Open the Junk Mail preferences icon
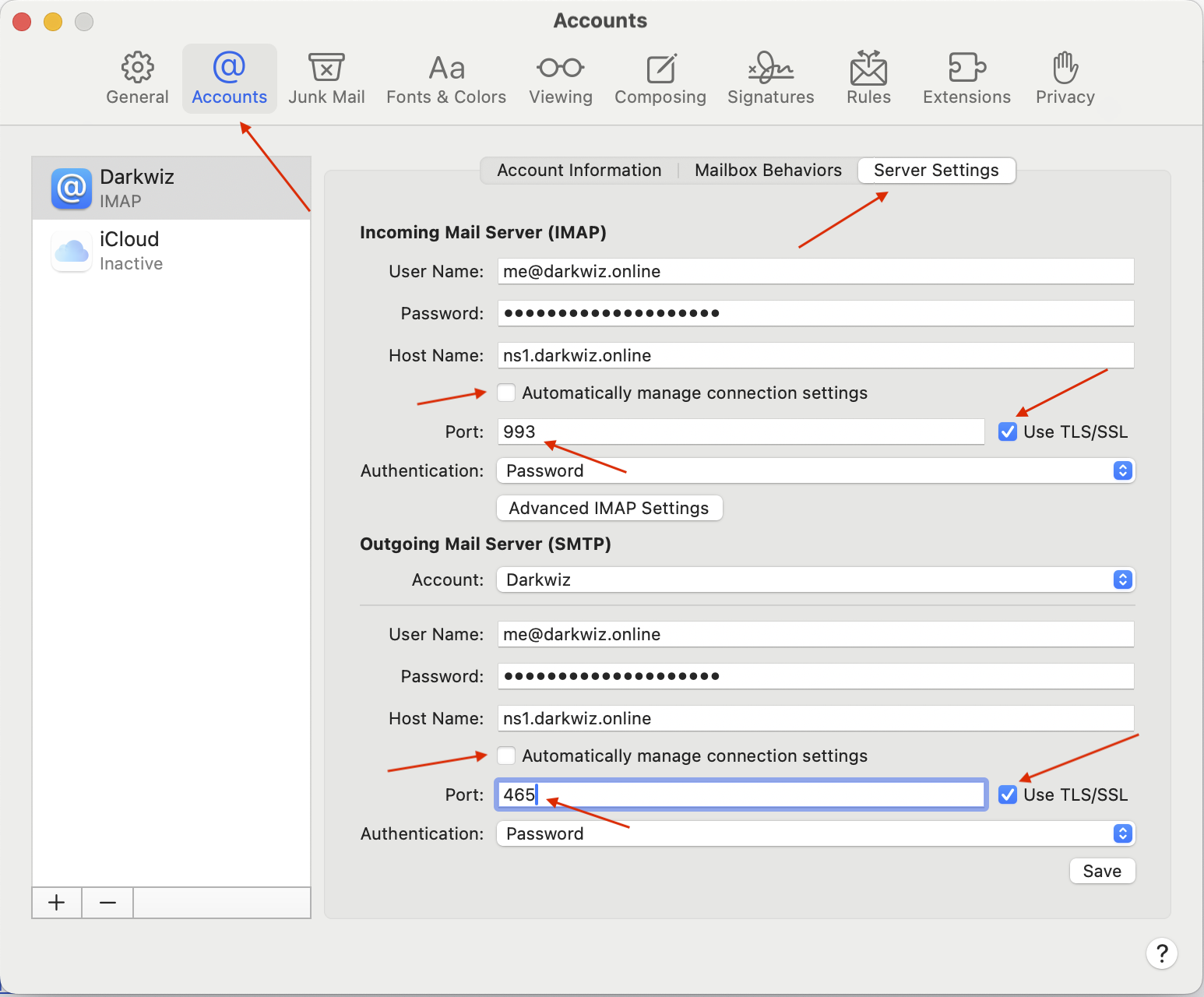This screenshot has width=1204, height=997. 326,78
